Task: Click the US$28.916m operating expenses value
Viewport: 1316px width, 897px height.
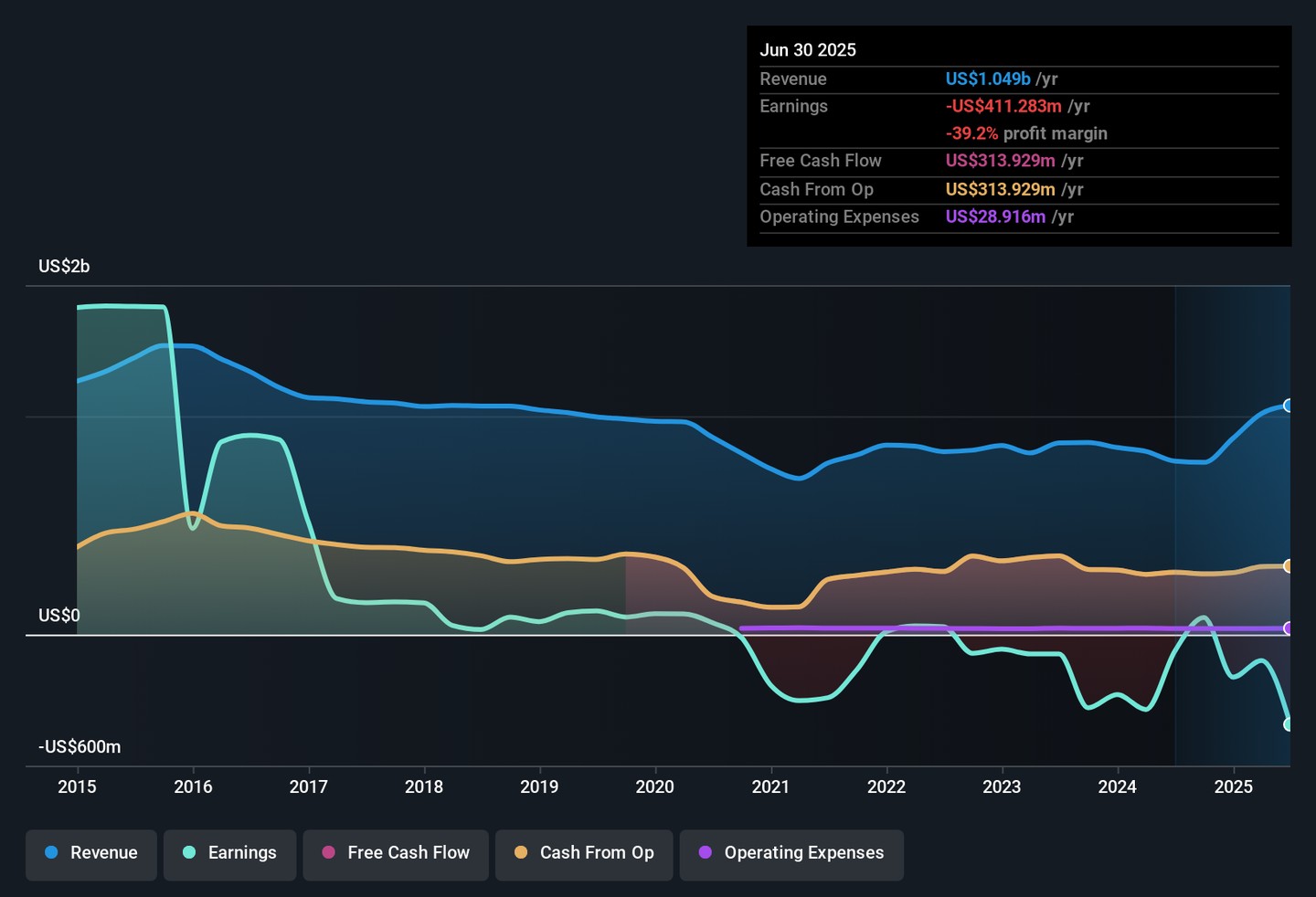Action: tap(995, 217)
